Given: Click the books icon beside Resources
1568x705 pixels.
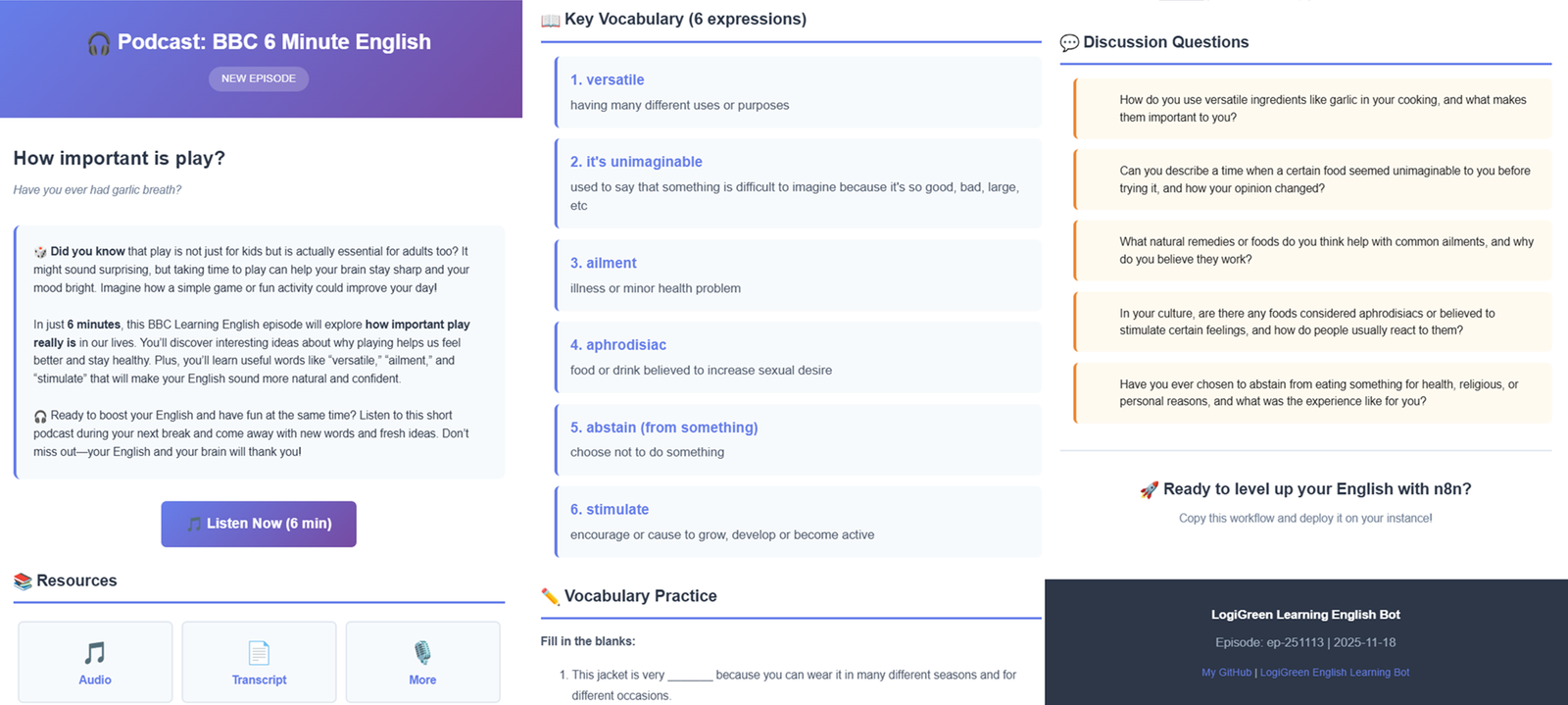Looking at the screenshot, I should (x=23, y=581).
